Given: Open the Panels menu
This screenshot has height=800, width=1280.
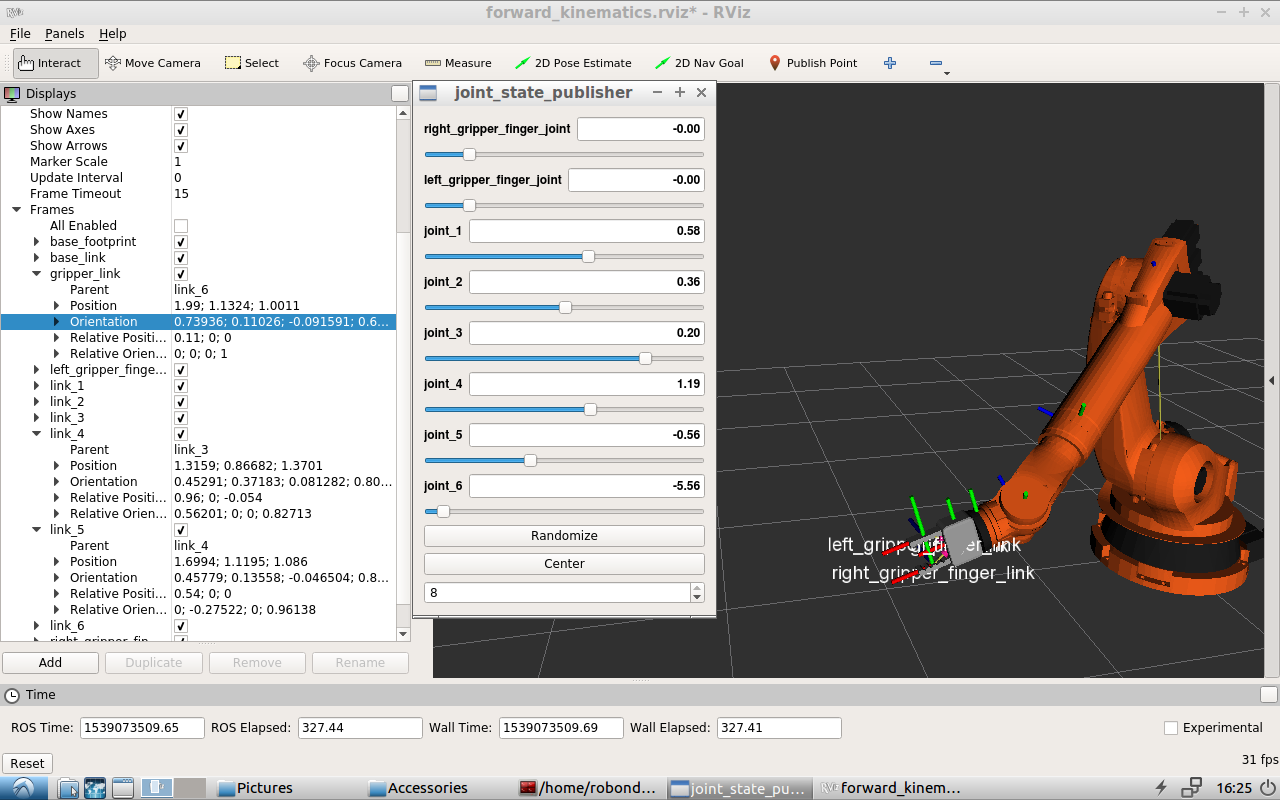Looking at the screenshot, I should click(x=65, y=34).
